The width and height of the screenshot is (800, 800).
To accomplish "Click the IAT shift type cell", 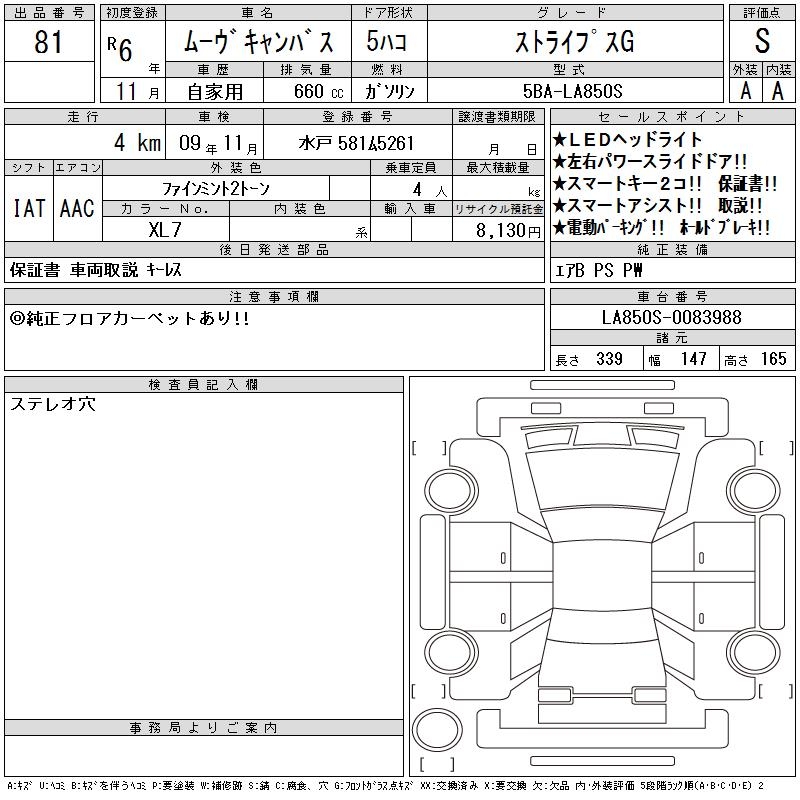I will click(x=28, y=208).
